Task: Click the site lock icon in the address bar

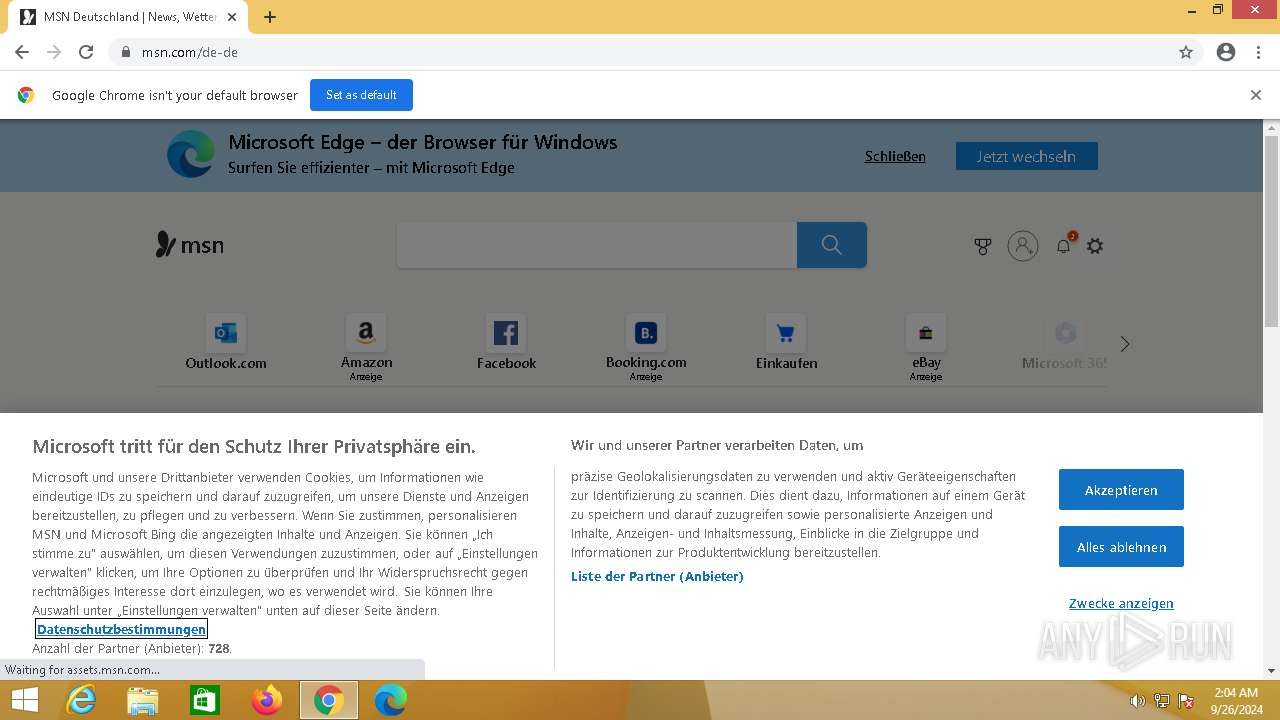Action: [x=126, y=52]
